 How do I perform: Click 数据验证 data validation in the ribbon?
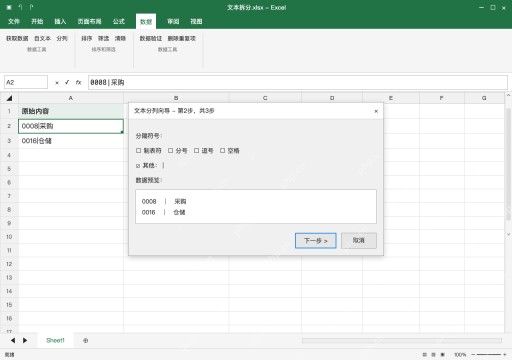pyautogui.click(x=151, y=39)
